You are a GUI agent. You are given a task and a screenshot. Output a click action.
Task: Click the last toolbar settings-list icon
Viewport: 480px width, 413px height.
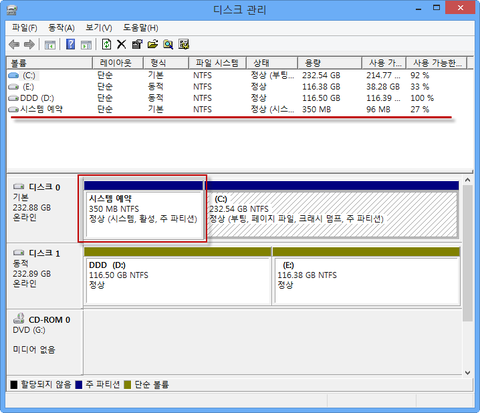pyautogui.click(x=184, y=44)
